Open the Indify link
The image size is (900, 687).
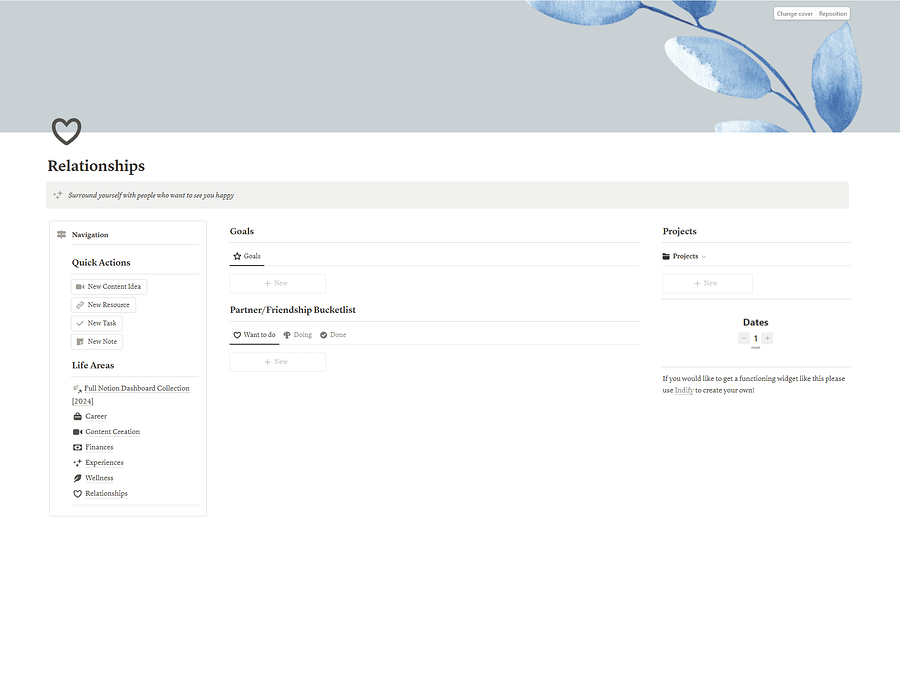(684, 390)
